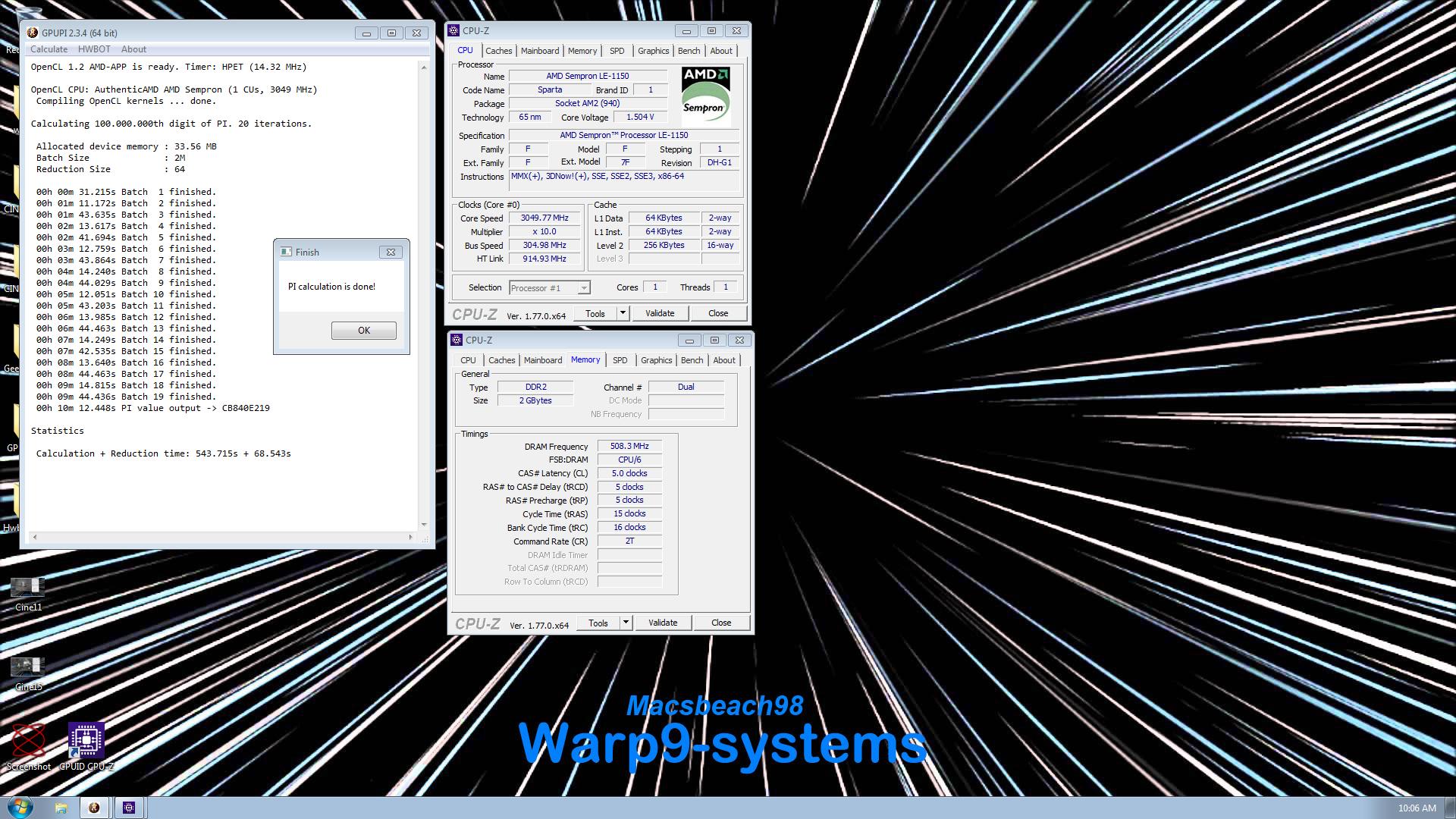Open the Windows Start menu
The width and height of the screenshot is (1456, 819).
20,808
